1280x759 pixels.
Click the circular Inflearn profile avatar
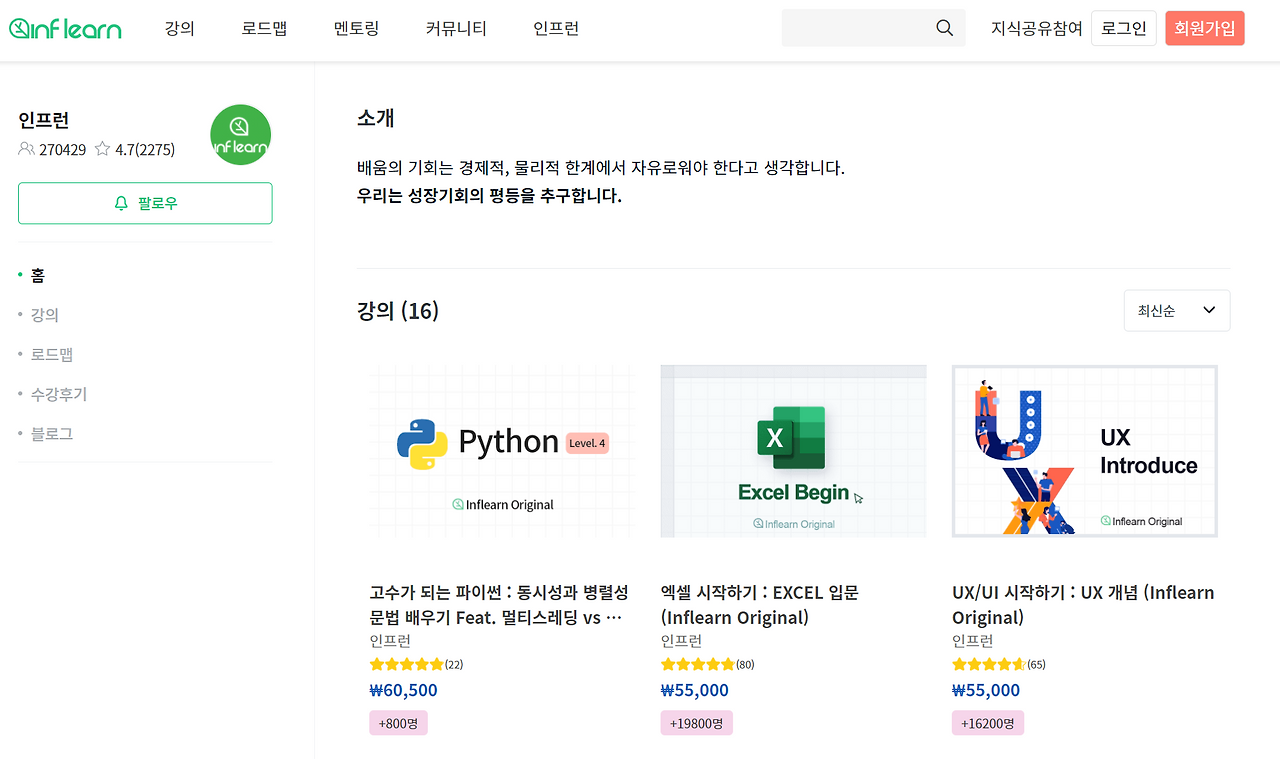[x=240, y=134]
